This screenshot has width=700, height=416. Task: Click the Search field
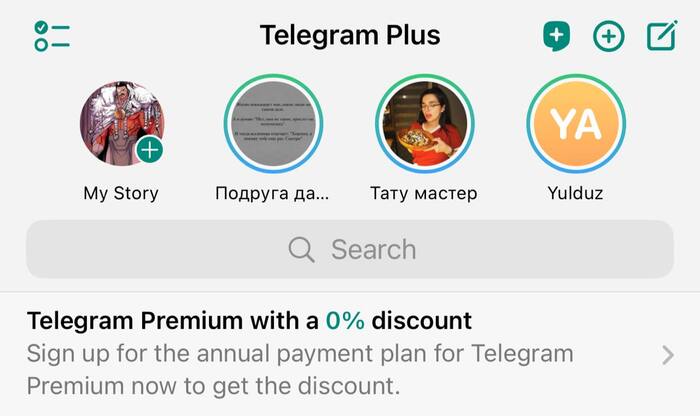pyautogui.click(x=350, y=249)
